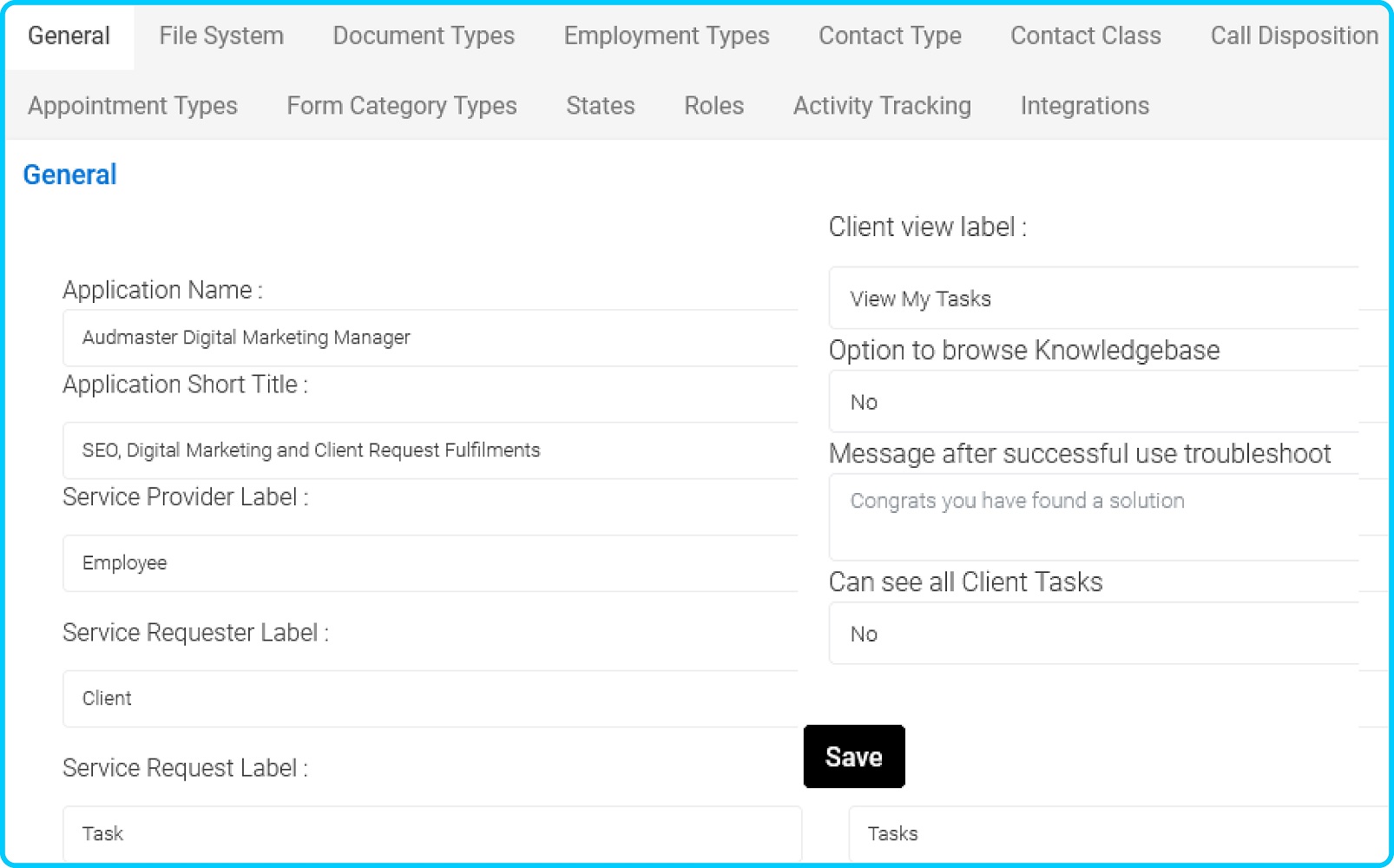Click the 'View My Tasks' client view label field
The image size is (1394, 868).
point(1094,298)
